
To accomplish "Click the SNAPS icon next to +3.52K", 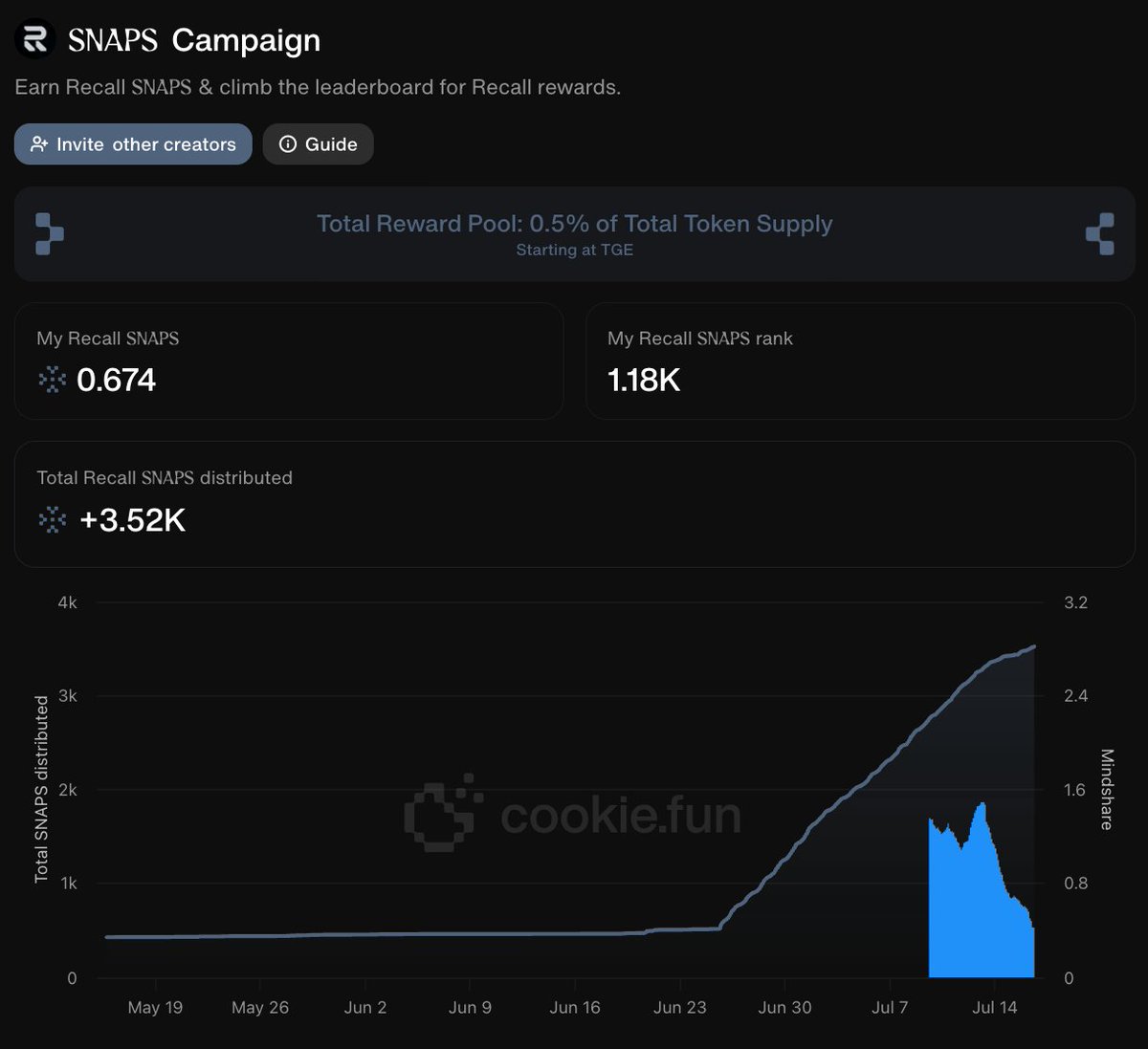I will (52, 520).
